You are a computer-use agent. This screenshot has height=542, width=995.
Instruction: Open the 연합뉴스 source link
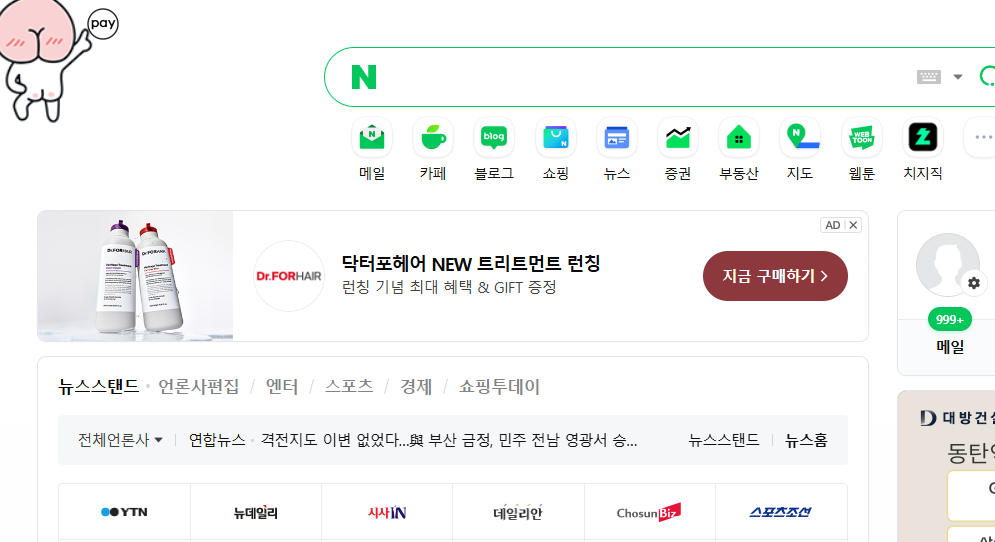pos(217,440)
